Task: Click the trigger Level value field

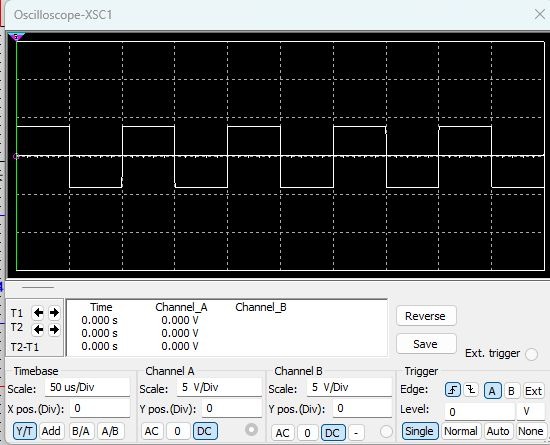Action: [479, 412]
